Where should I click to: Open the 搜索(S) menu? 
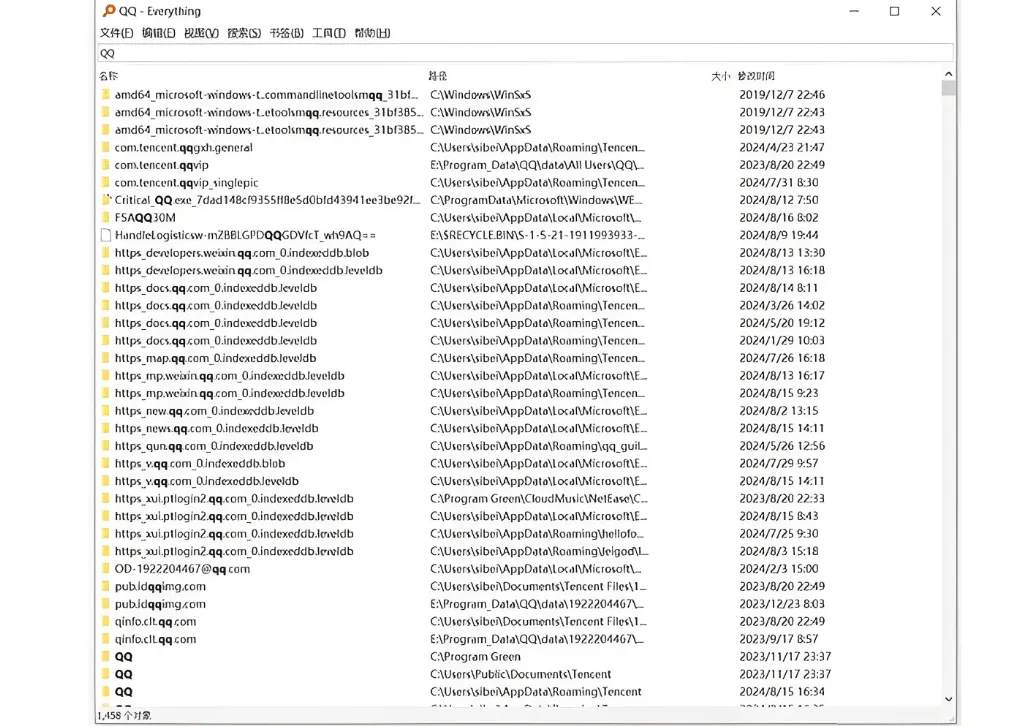click(244, 33)
